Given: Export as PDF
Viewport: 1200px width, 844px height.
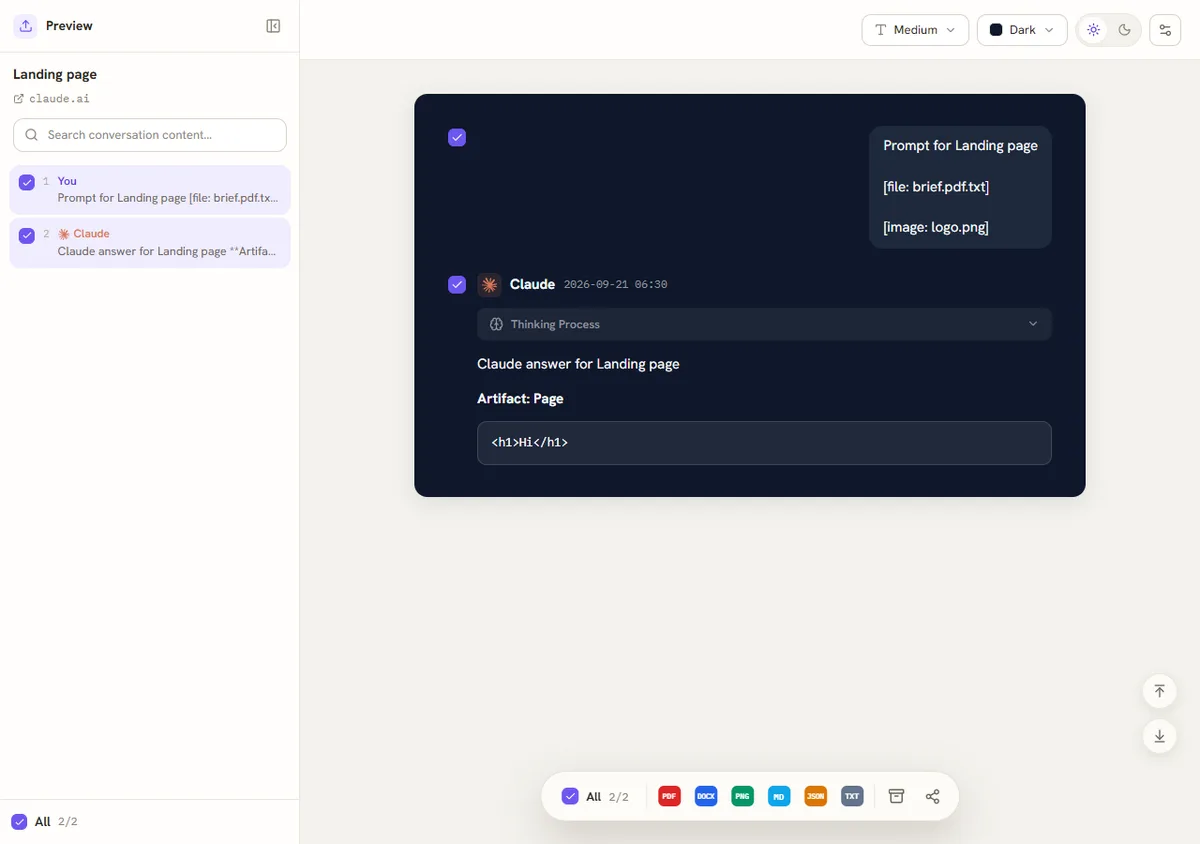Looking at the screenshot, I should (669, 797).
